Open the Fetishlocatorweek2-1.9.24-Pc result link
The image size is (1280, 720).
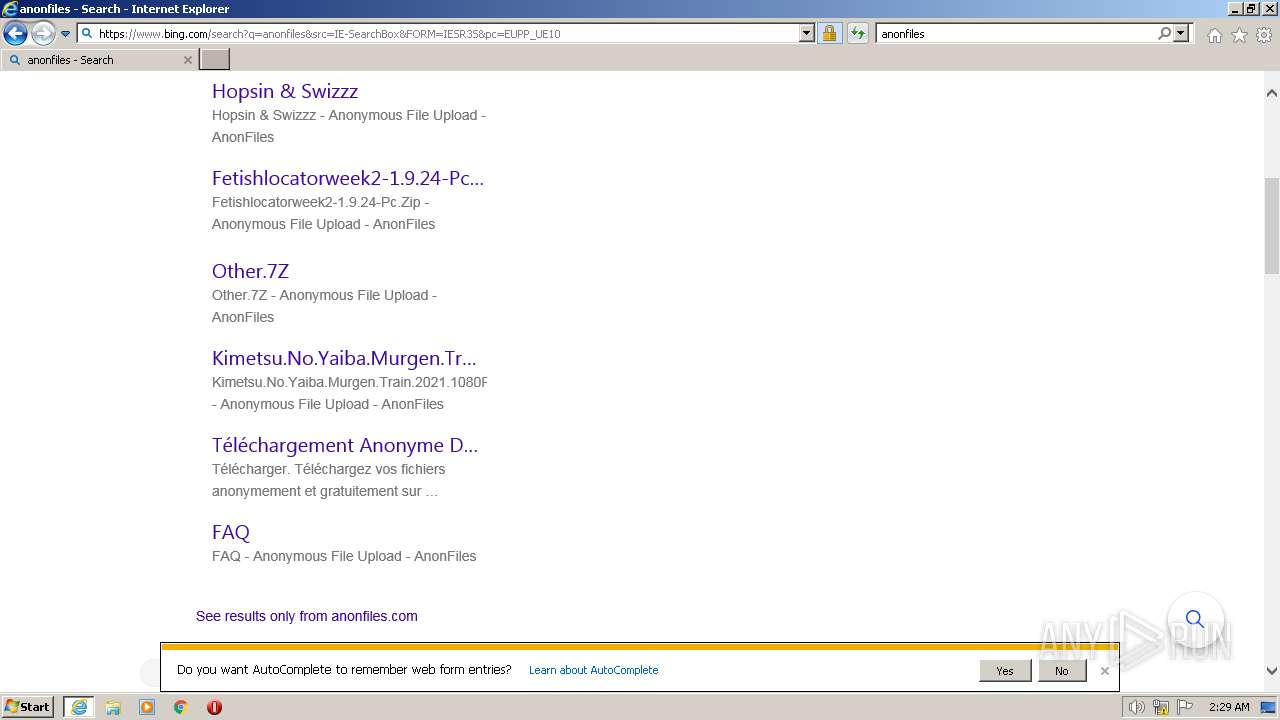tap(348, 178)
